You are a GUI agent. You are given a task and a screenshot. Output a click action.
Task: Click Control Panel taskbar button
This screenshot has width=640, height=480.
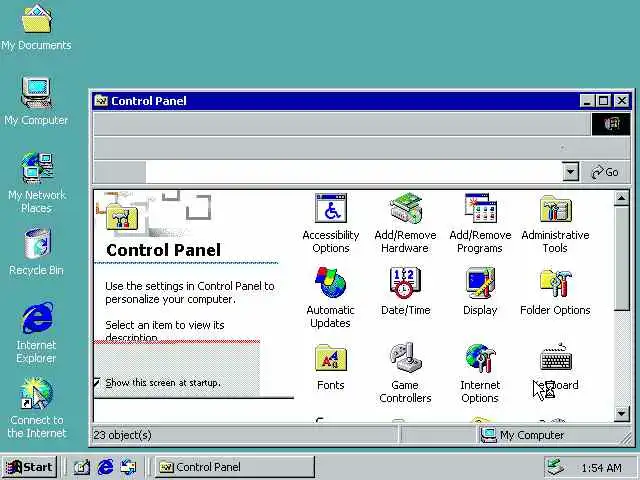click(235, 467)
